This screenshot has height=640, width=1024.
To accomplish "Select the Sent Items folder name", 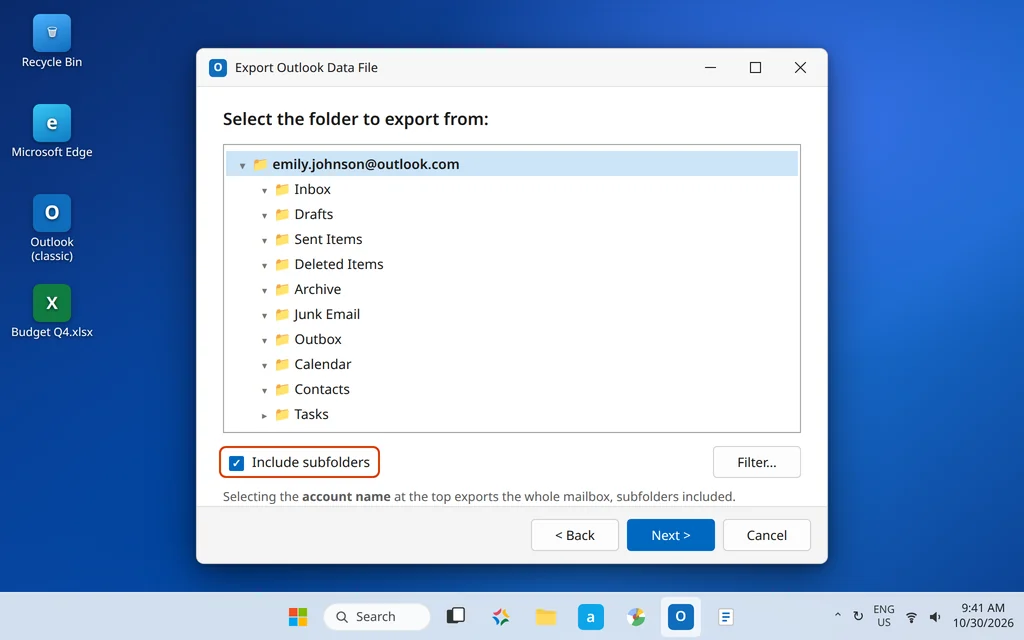I will [328, 239].
